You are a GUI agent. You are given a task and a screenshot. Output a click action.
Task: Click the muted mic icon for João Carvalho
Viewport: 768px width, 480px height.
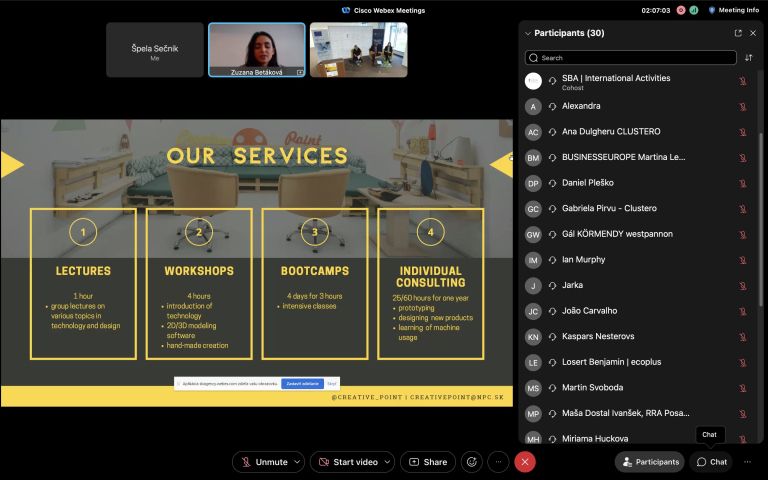click(743, 311)
